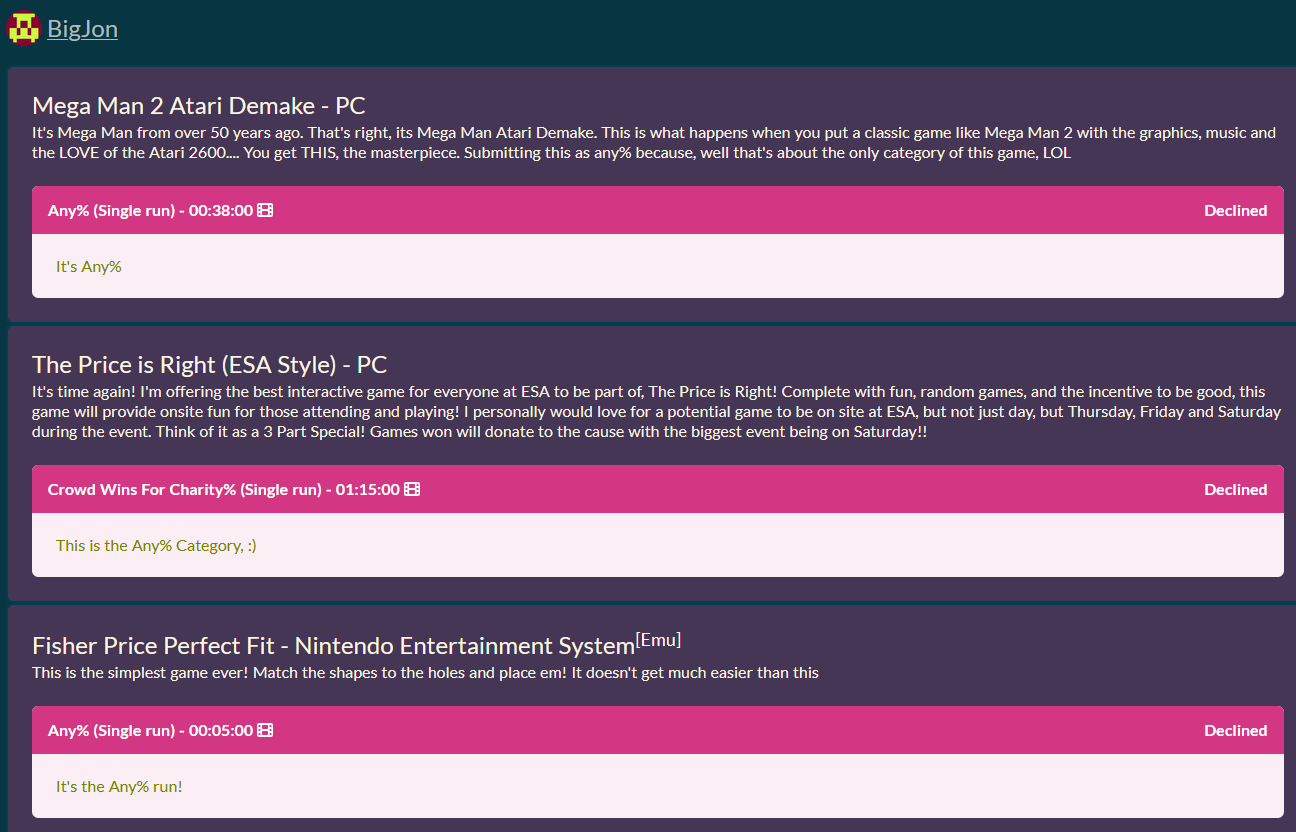Click the "It's Any%" category description
1296x832 pixels.
click(88, 266)
